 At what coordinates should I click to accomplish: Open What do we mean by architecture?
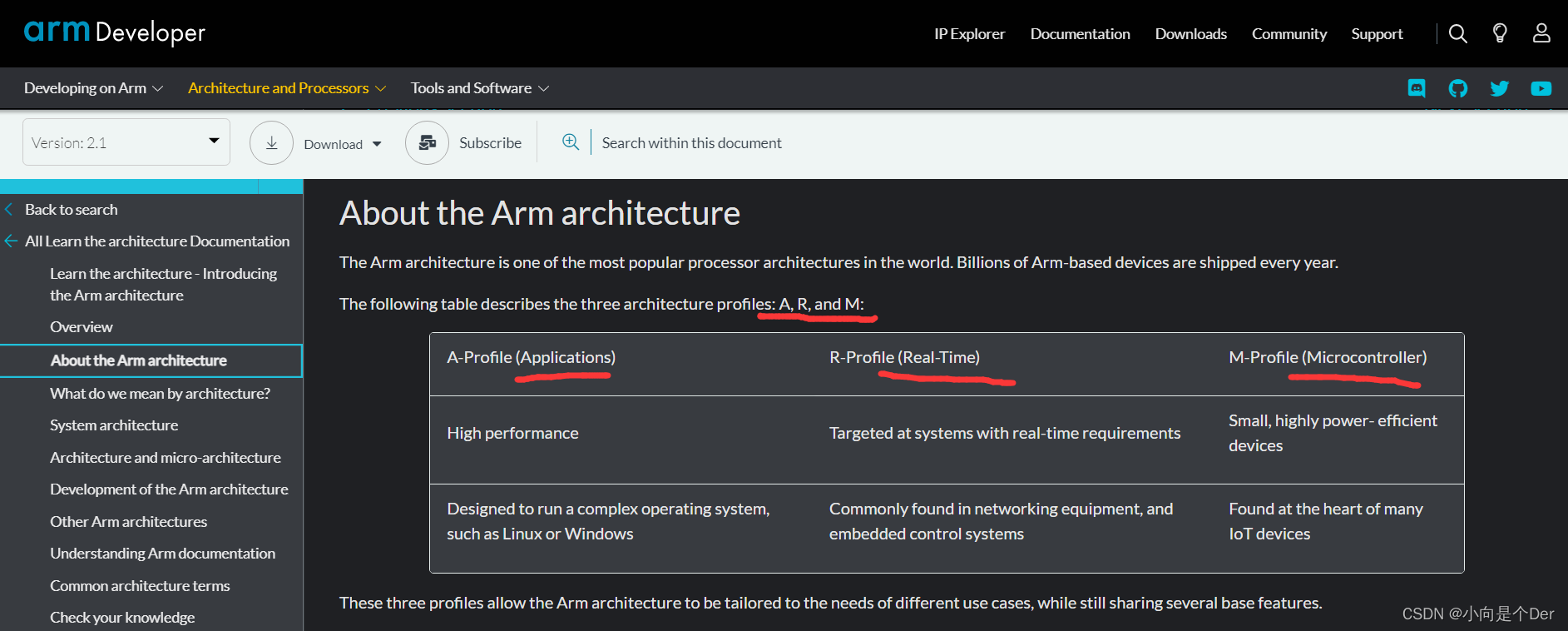coord(160,394)
